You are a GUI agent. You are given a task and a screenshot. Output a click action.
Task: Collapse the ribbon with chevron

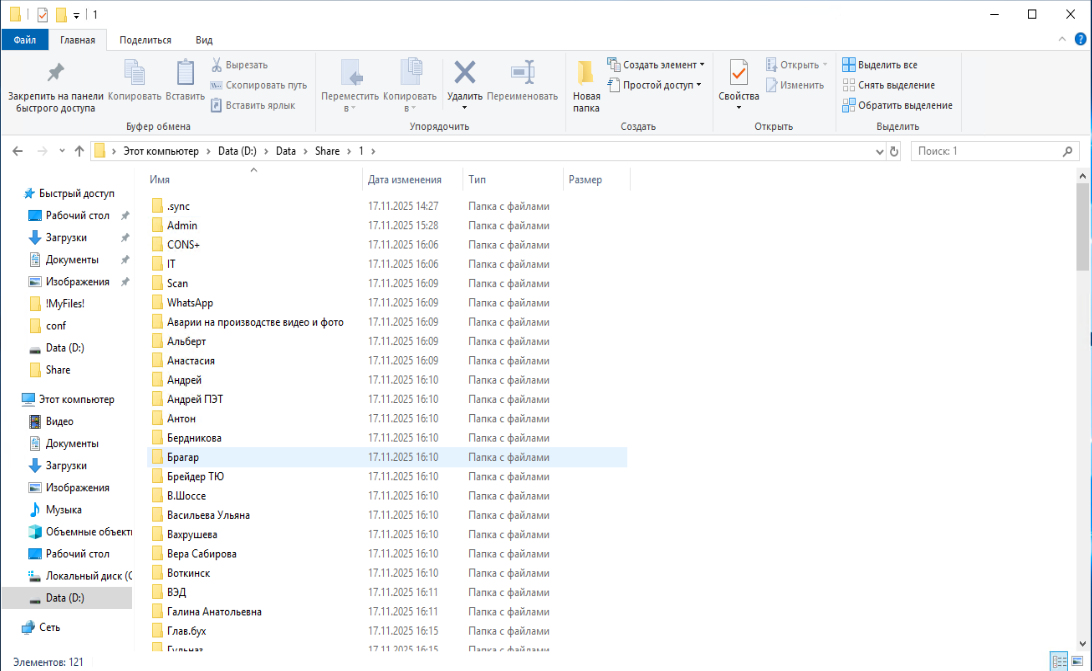(x=1064, y=40)
